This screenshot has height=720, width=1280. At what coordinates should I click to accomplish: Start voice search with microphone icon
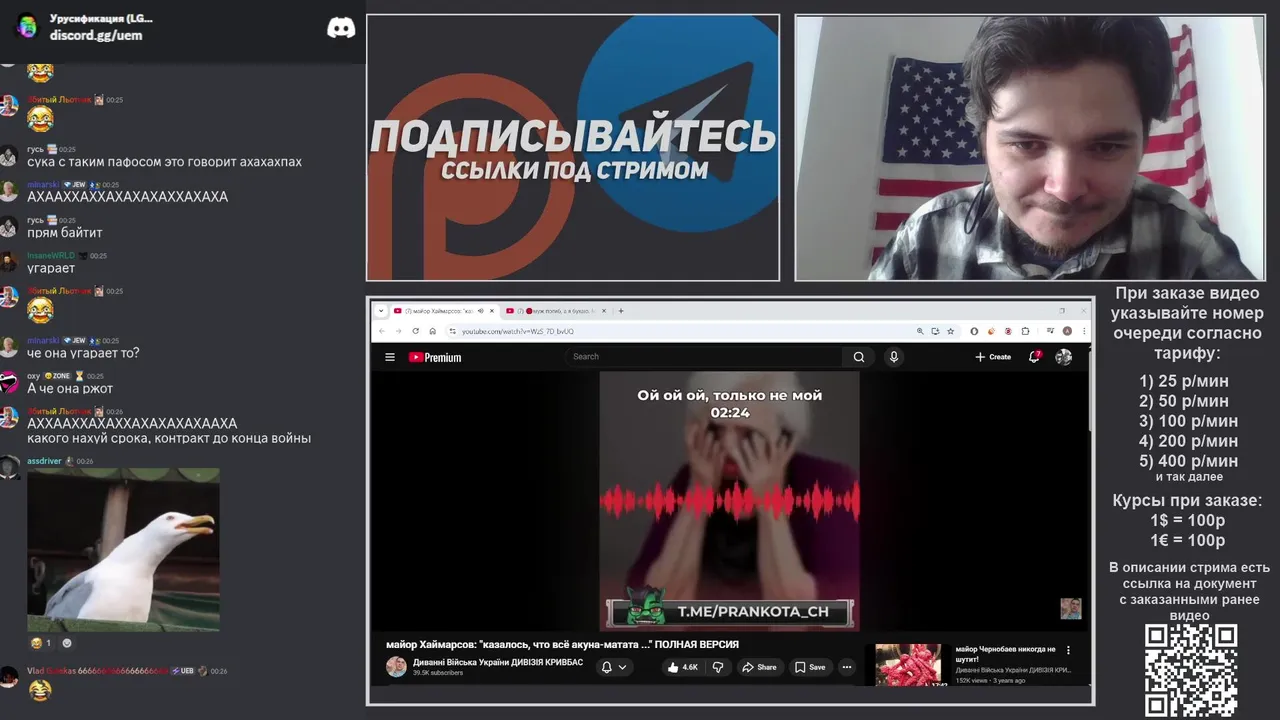(x=894, y=357)
